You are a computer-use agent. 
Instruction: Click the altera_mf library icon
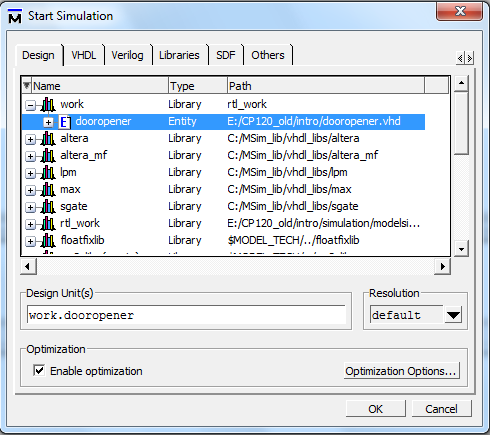click(x=48, y=156)
